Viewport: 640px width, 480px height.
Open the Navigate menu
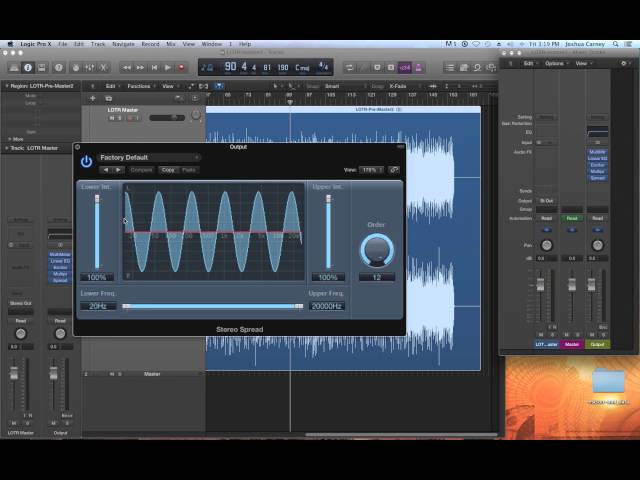[x=123, y=44]
